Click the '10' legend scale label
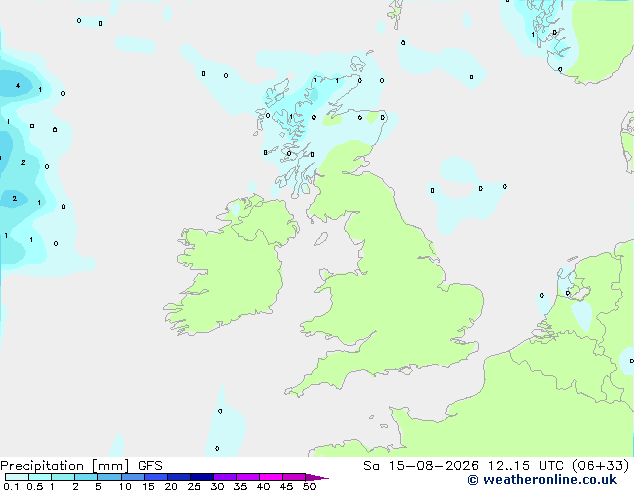Viewport: 634px width, 490px height. point(125,486)
